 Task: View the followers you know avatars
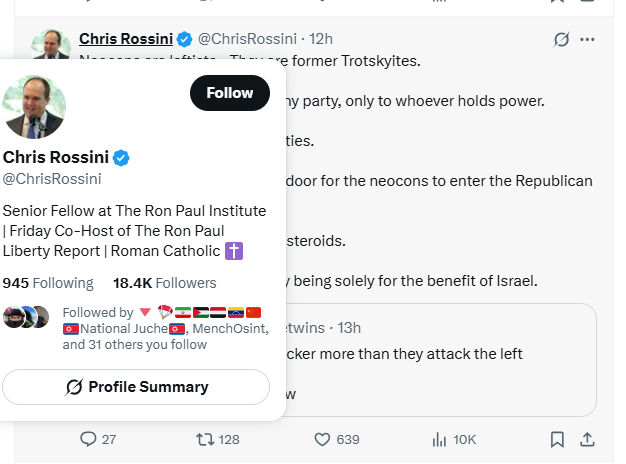coord(26,317)
